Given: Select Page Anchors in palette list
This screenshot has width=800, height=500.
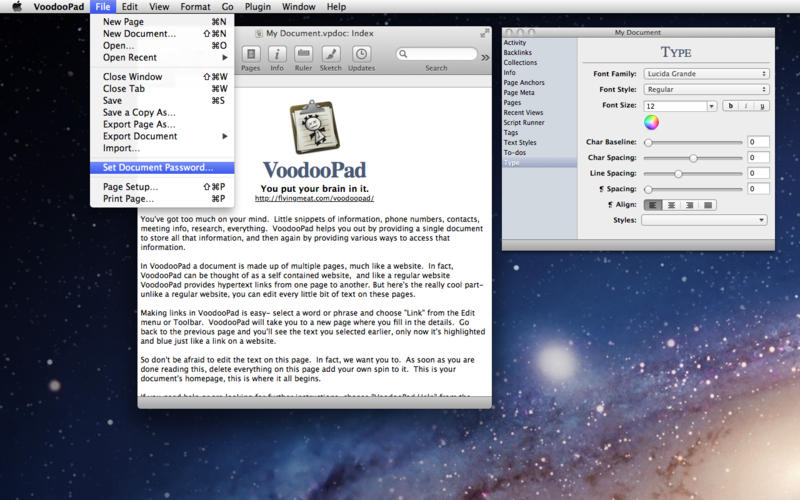Looking at the screenshot, I should (x=540, y=83).
